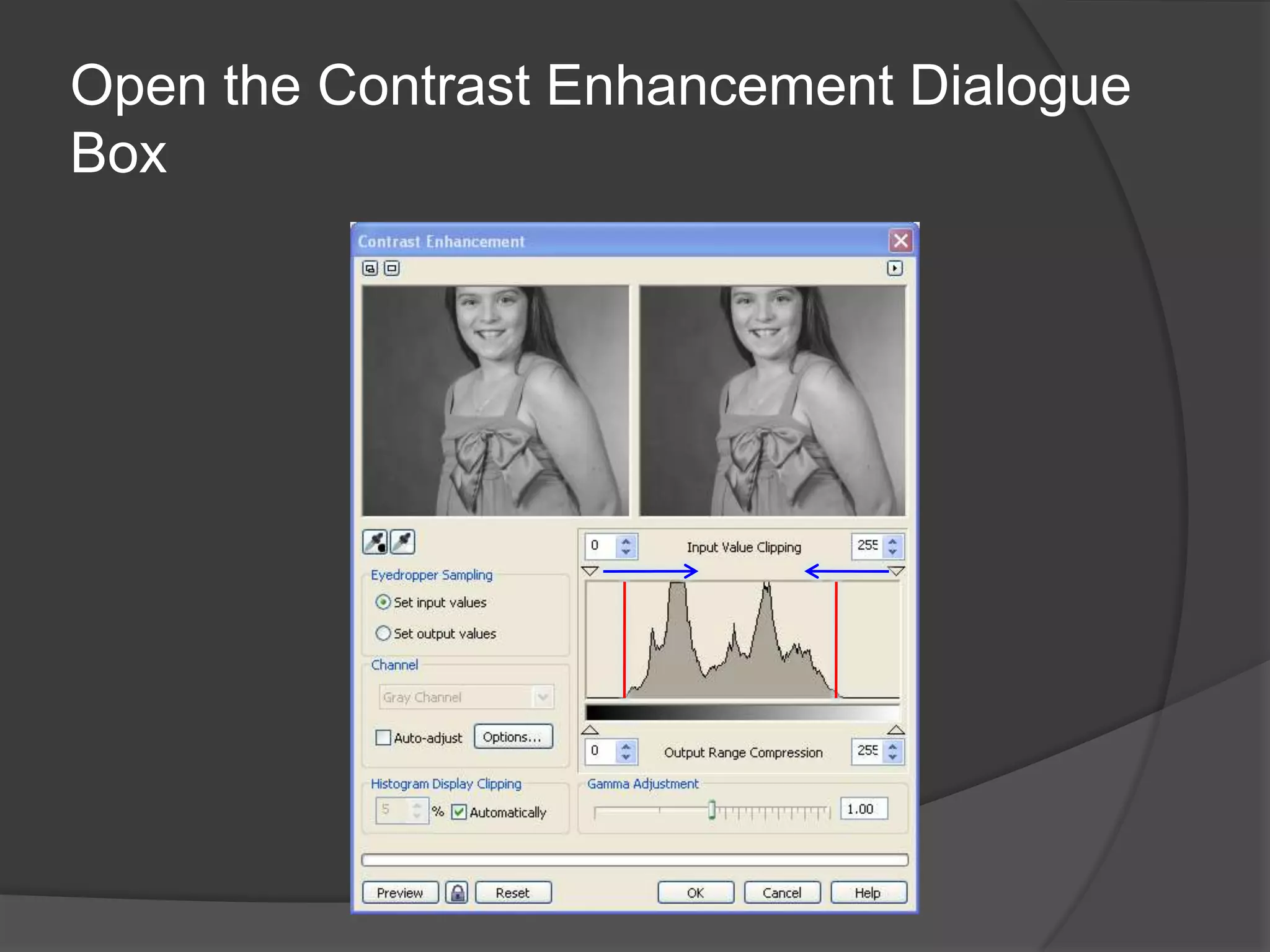1270x952 pixels.
Task: Select Set output values radio button
Action: 383,633
